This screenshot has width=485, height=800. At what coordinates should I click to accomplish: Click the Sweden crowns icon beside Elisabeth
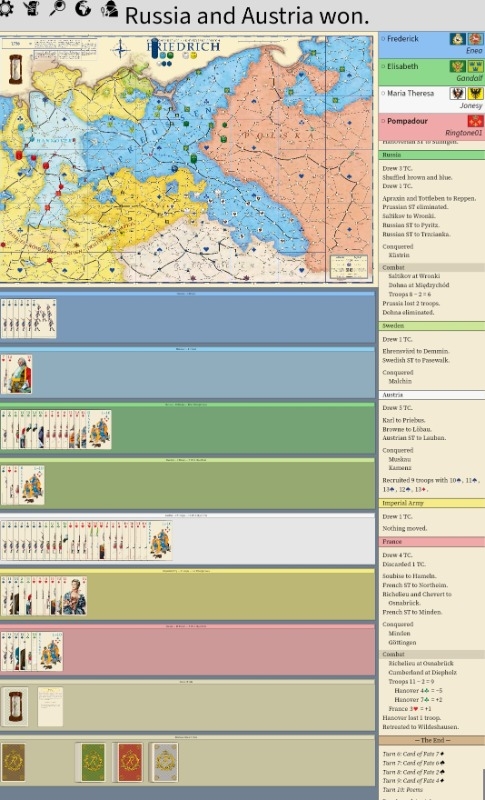tap(475, 66)
